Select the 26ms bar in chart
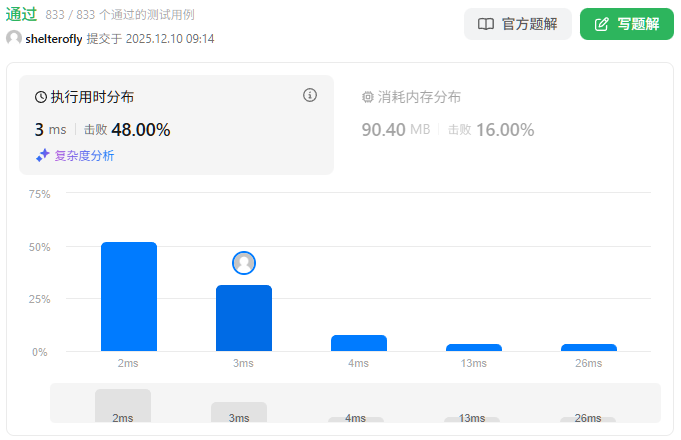Image resolution: width=681 pixels, height=440 pixels. 589,347
